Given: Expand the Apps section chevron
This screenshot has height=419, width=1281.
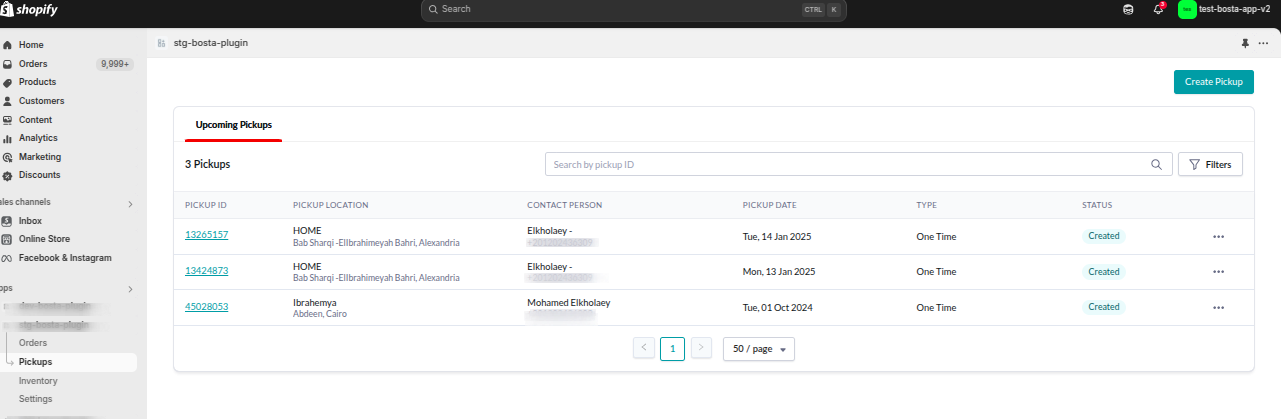Looking at the screenshot, I should 130,288.
